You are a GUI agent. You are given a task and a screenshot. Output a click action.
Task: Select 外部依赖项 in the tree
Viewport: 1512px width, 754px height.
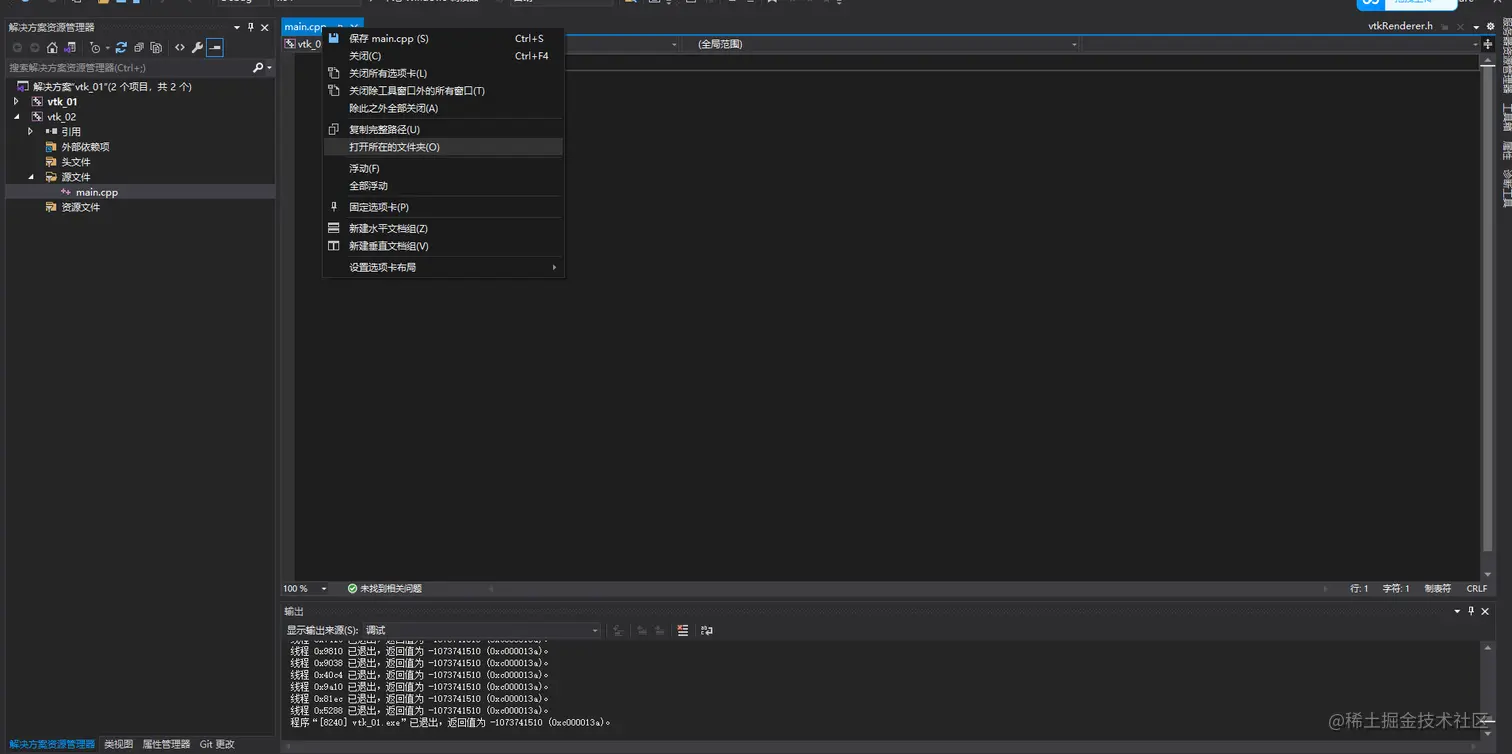pyautogui.click(x=85, y=147)
